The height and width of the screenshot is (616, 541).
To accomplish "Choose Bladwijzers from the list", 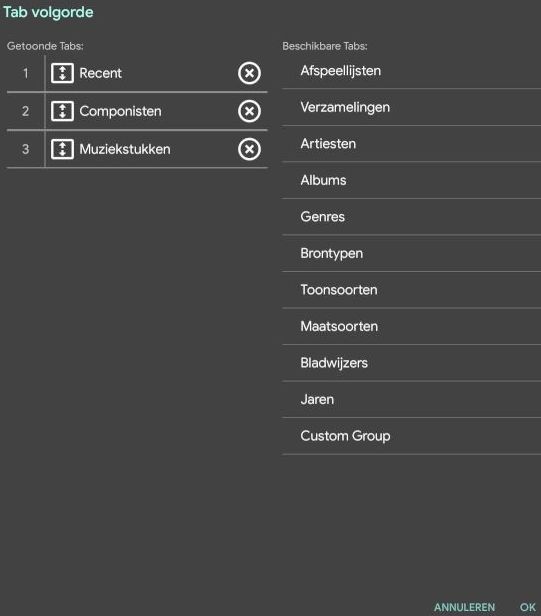I will (411, 363).
